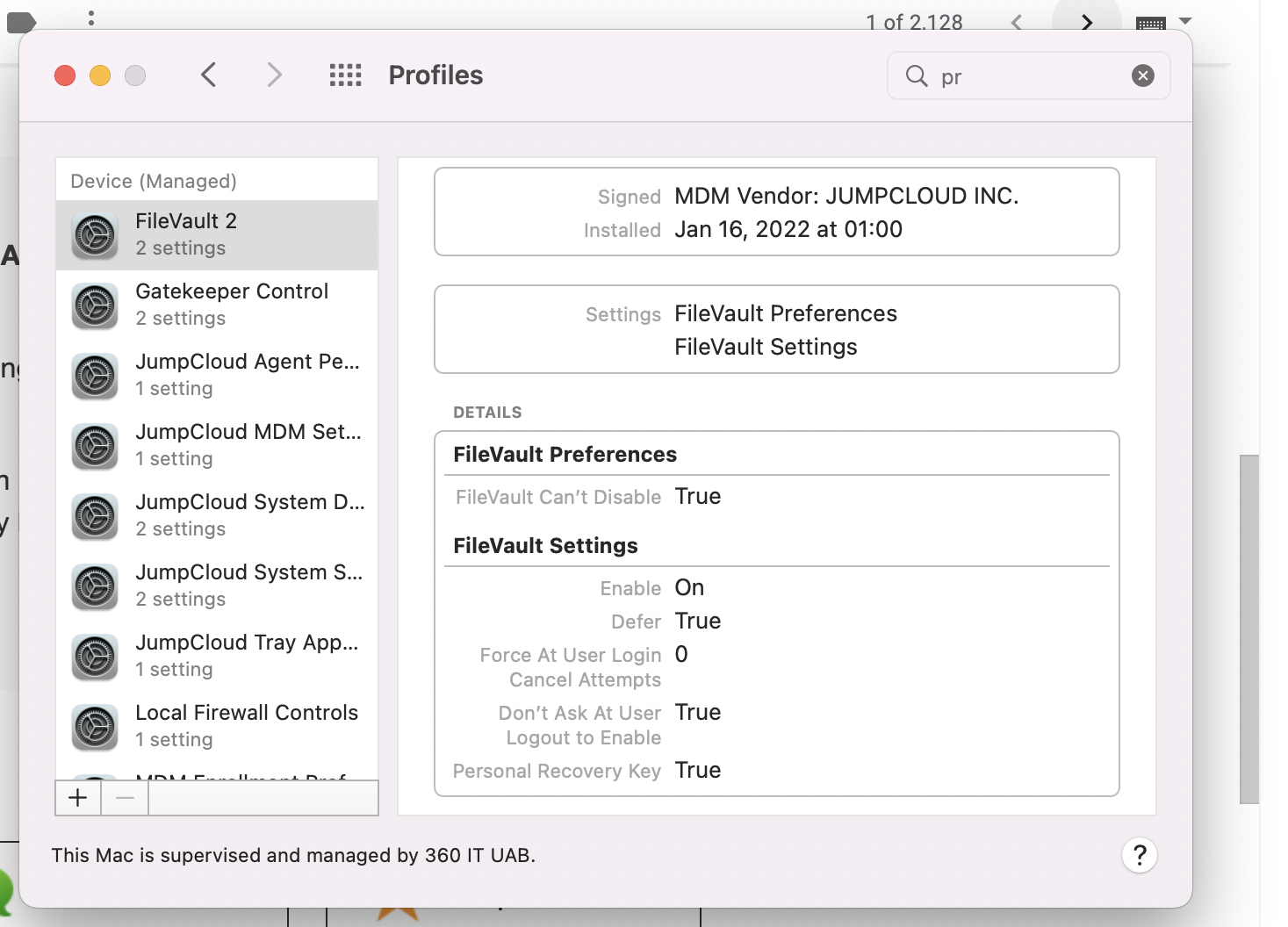Click the 'supervised and managed by 360 IT UAB' text

345,855
